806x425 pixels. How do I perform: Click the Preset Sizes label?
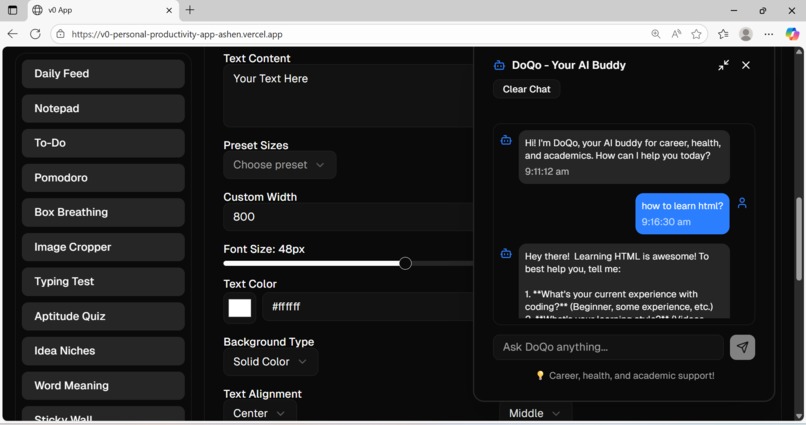point(255,145)
